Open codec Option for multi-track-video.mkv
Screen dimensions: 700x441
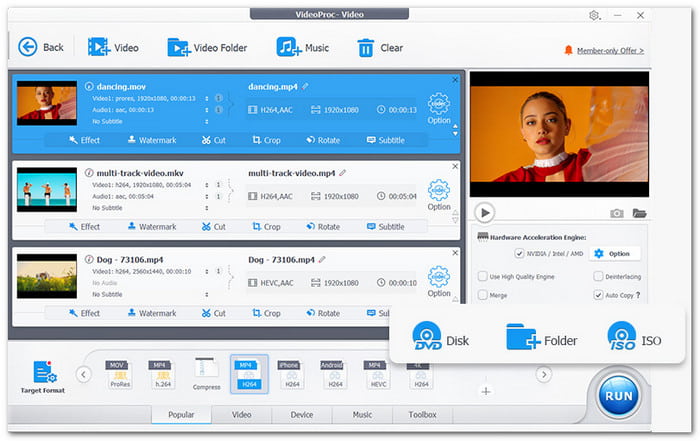click(439, 195)
